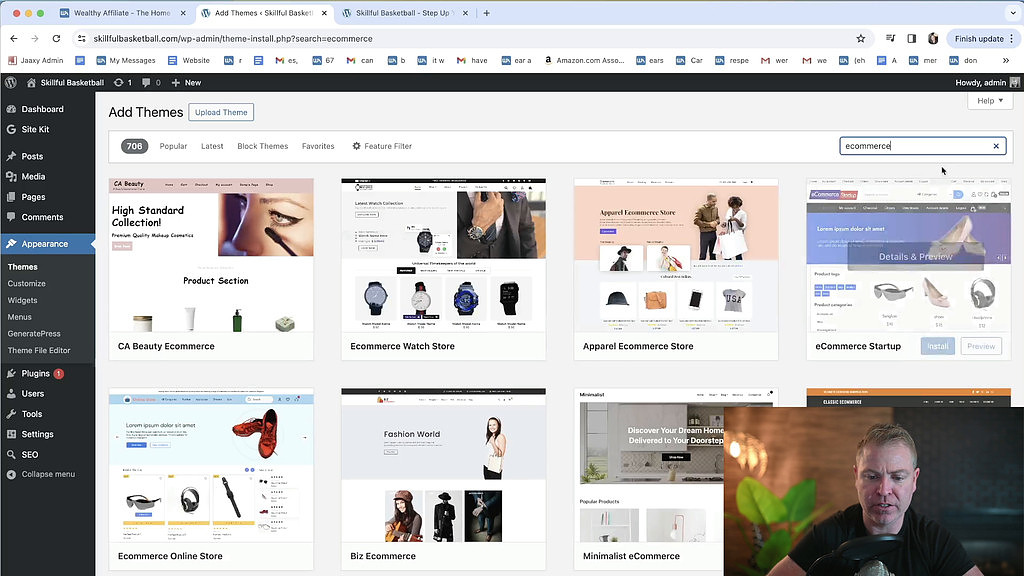Open the Dashboard from the admin sidebar

pos(40,108)
